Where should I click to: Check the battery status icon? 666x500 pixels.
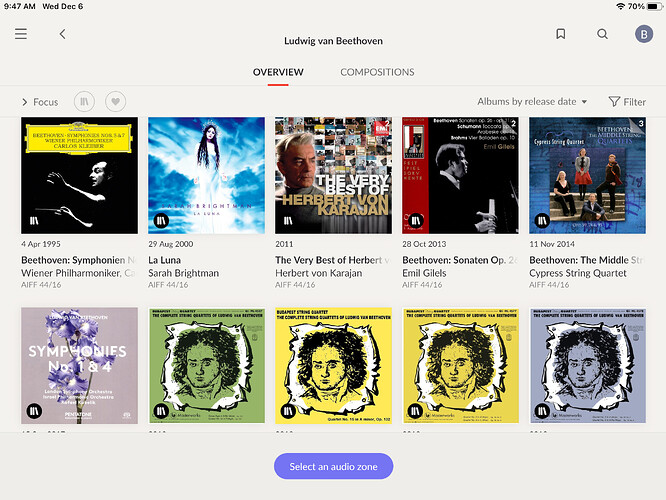point(655,6)
